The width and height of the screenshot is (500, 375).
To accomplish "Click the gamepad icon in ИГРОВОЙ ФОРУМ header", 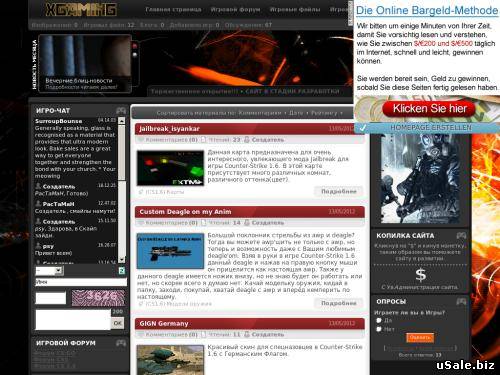I will pos(121,343).
